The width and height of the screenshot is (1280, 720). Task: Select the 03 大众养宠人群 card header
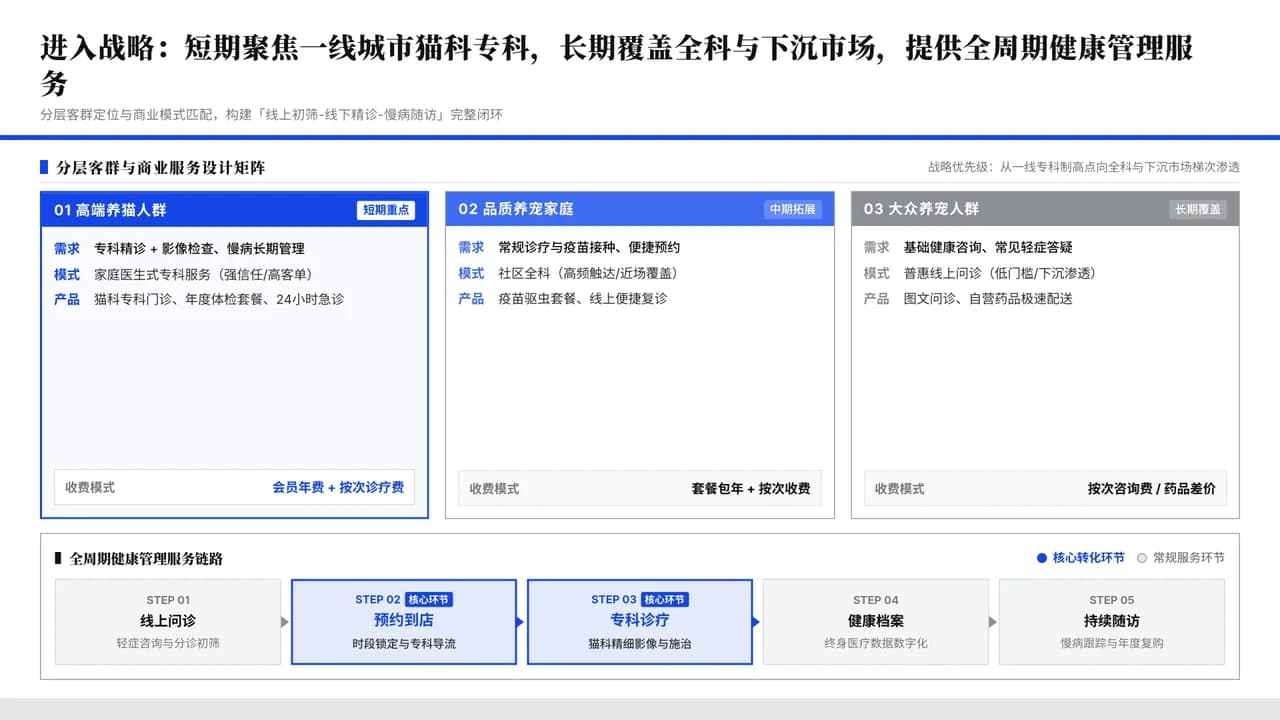click(x=1045, y=209)
